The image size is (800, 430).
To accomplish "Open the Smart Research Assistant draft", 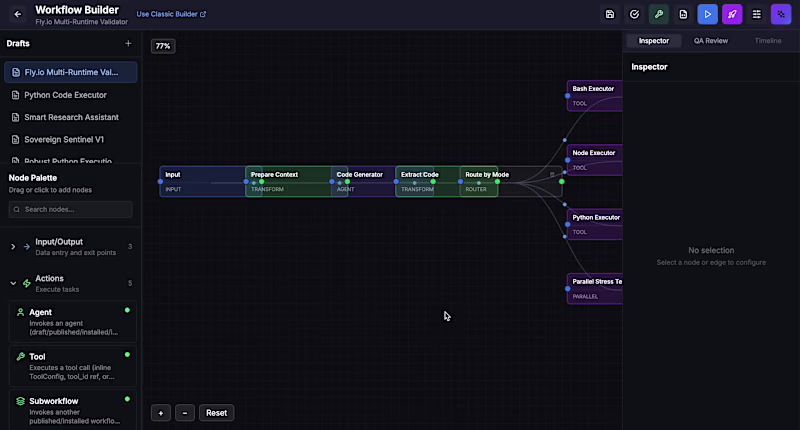I will pos(71,117).
